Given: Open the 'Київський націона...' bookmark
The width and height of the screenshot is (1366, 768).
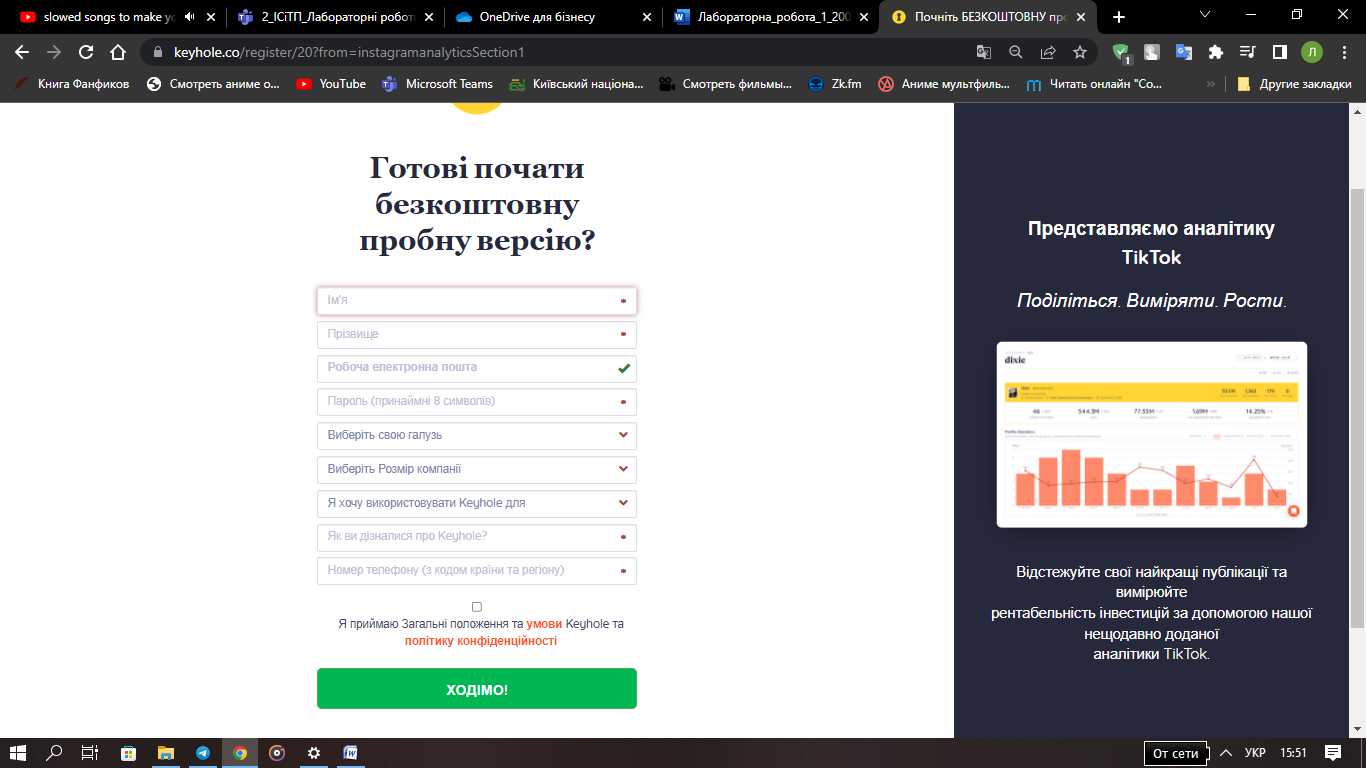Looking at the screenshot, I should pos(576,84).
